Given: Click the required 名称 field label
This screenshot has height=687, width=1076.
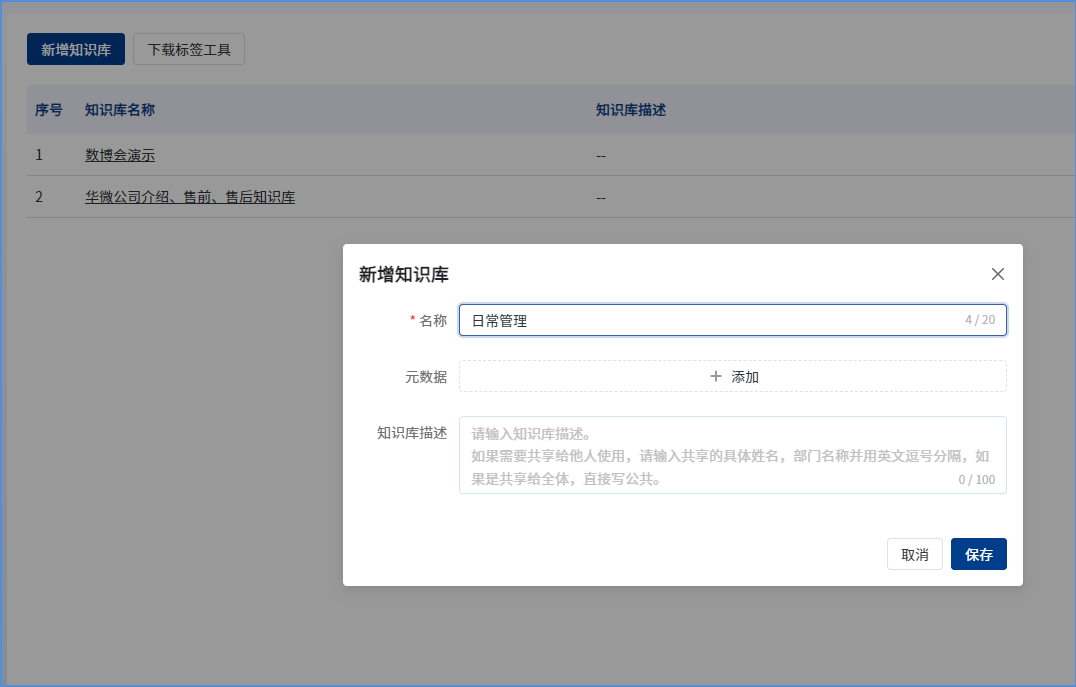Looking at the screenshot, I should click(x=432, y=321).
